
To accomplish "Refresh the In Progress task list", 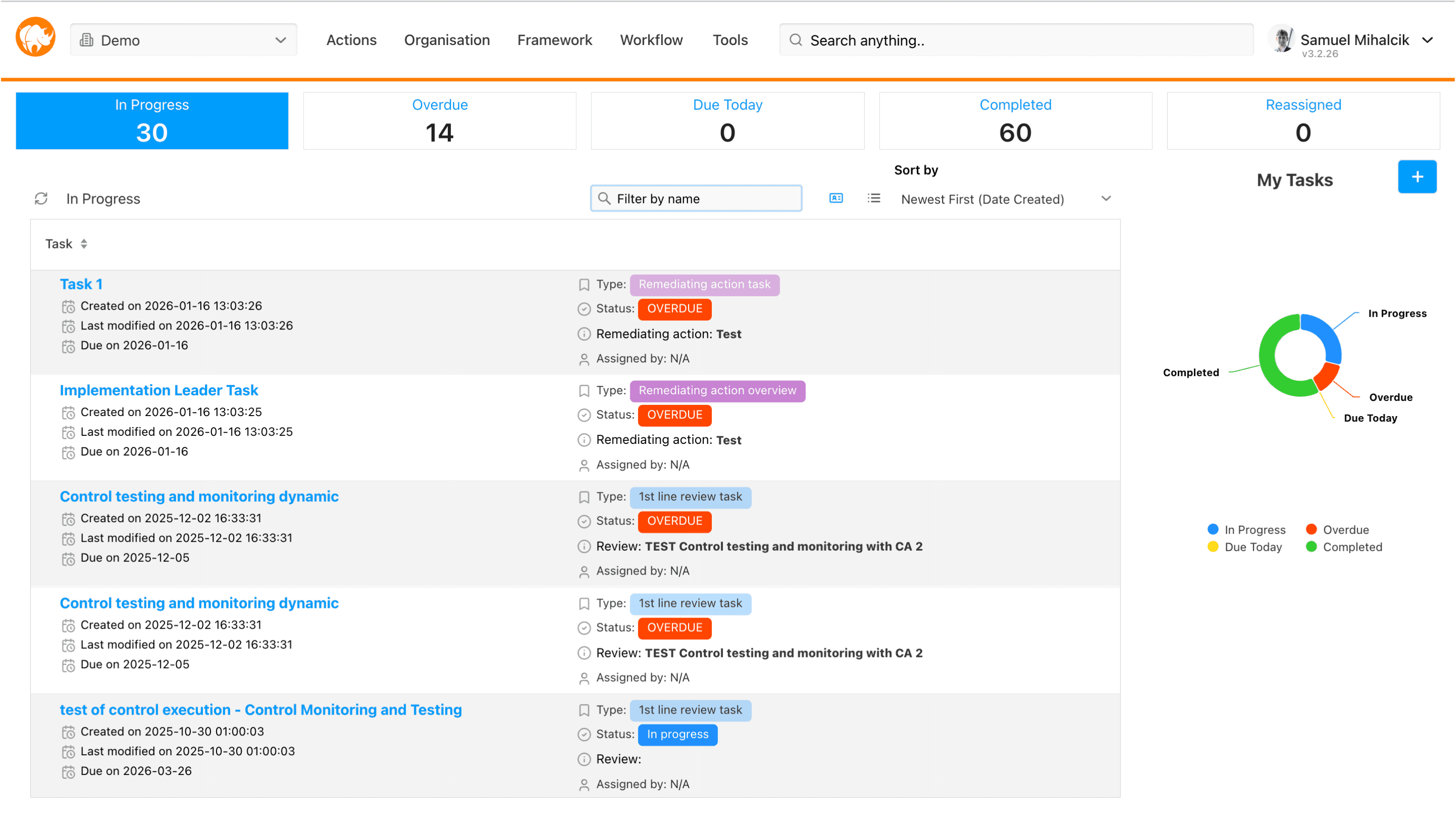I will (x=41, y=198).
